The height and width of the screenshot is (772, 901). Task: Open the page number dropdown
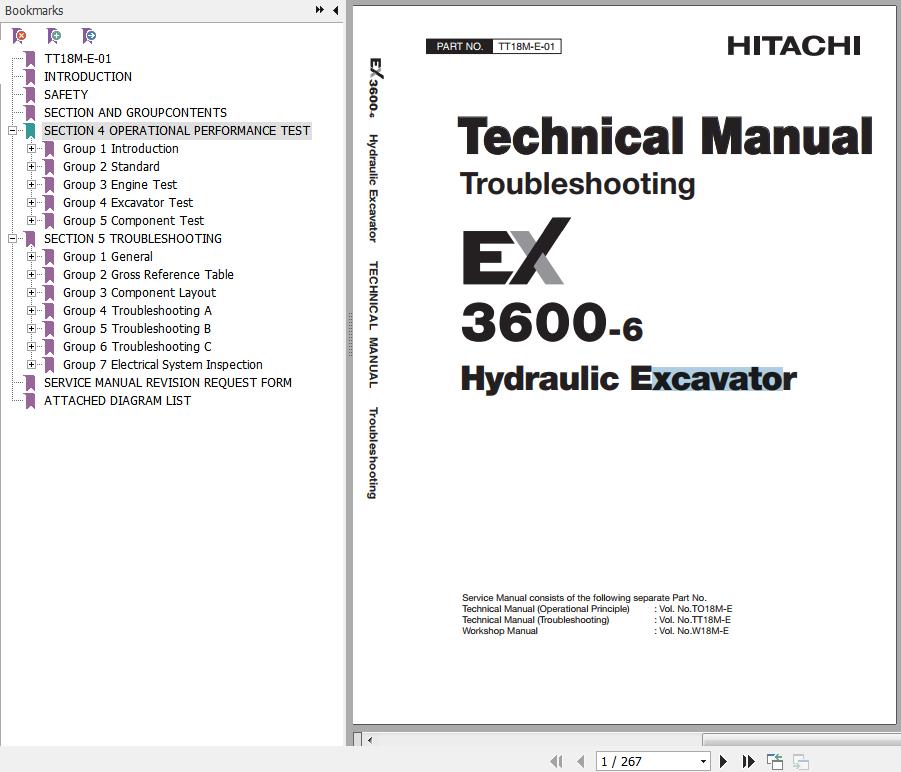[x=703, y=762]
